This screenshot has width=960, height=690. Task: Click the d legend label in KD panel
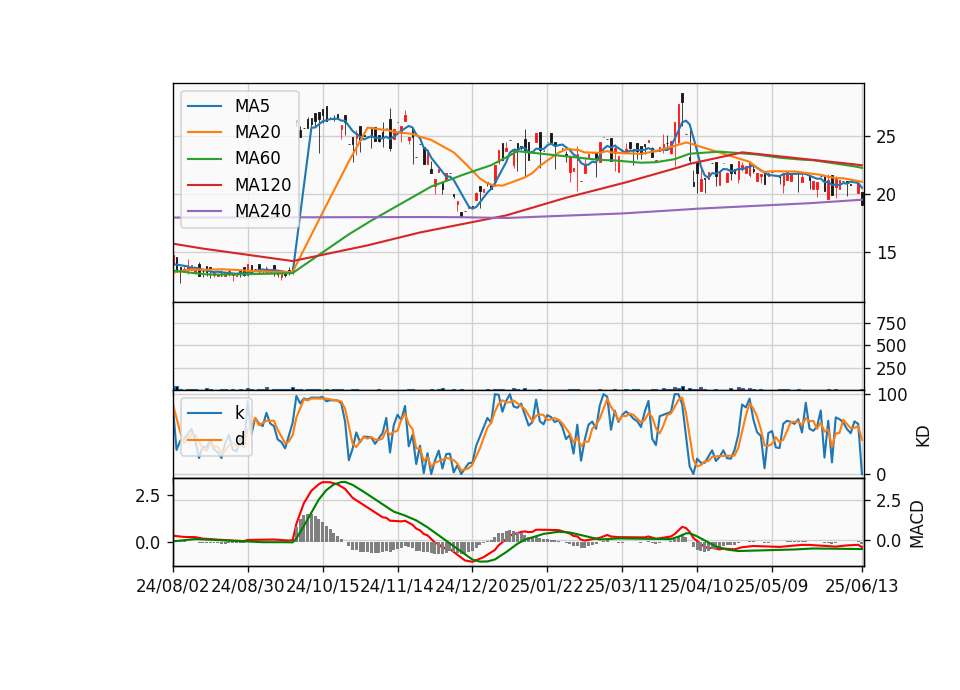(240, 438)
